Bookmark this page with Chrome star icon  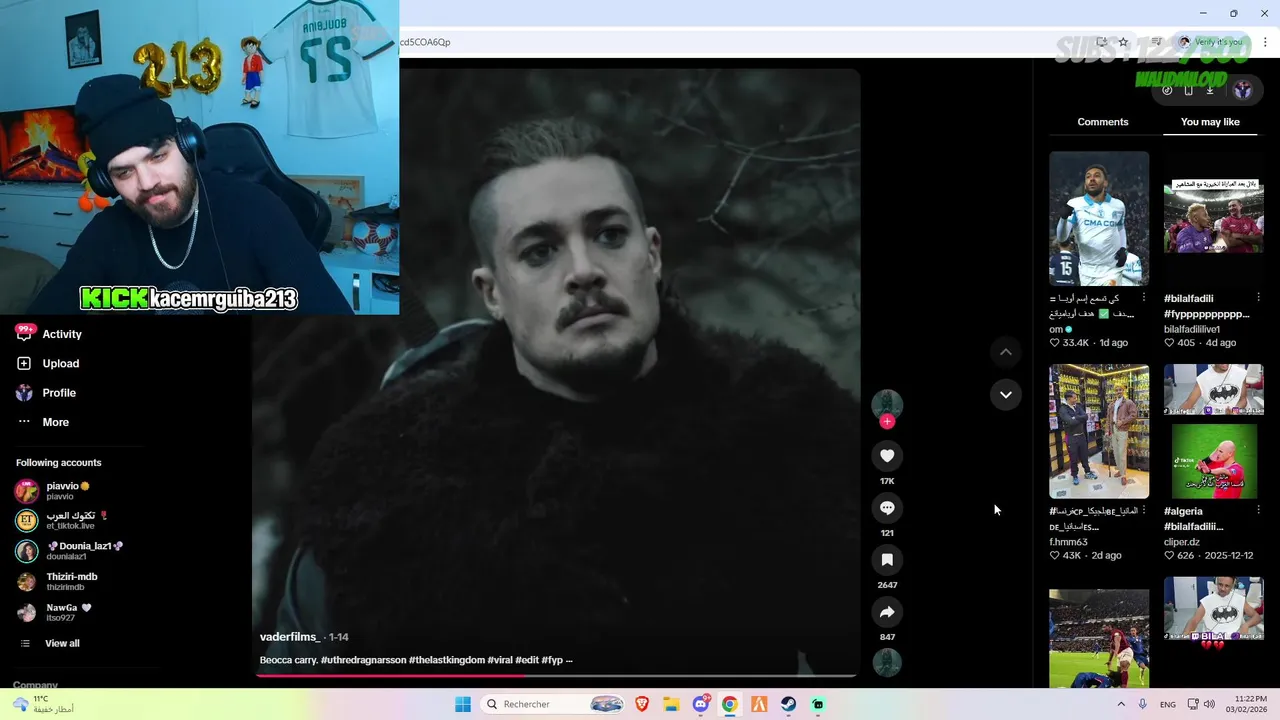[1123, 42]
